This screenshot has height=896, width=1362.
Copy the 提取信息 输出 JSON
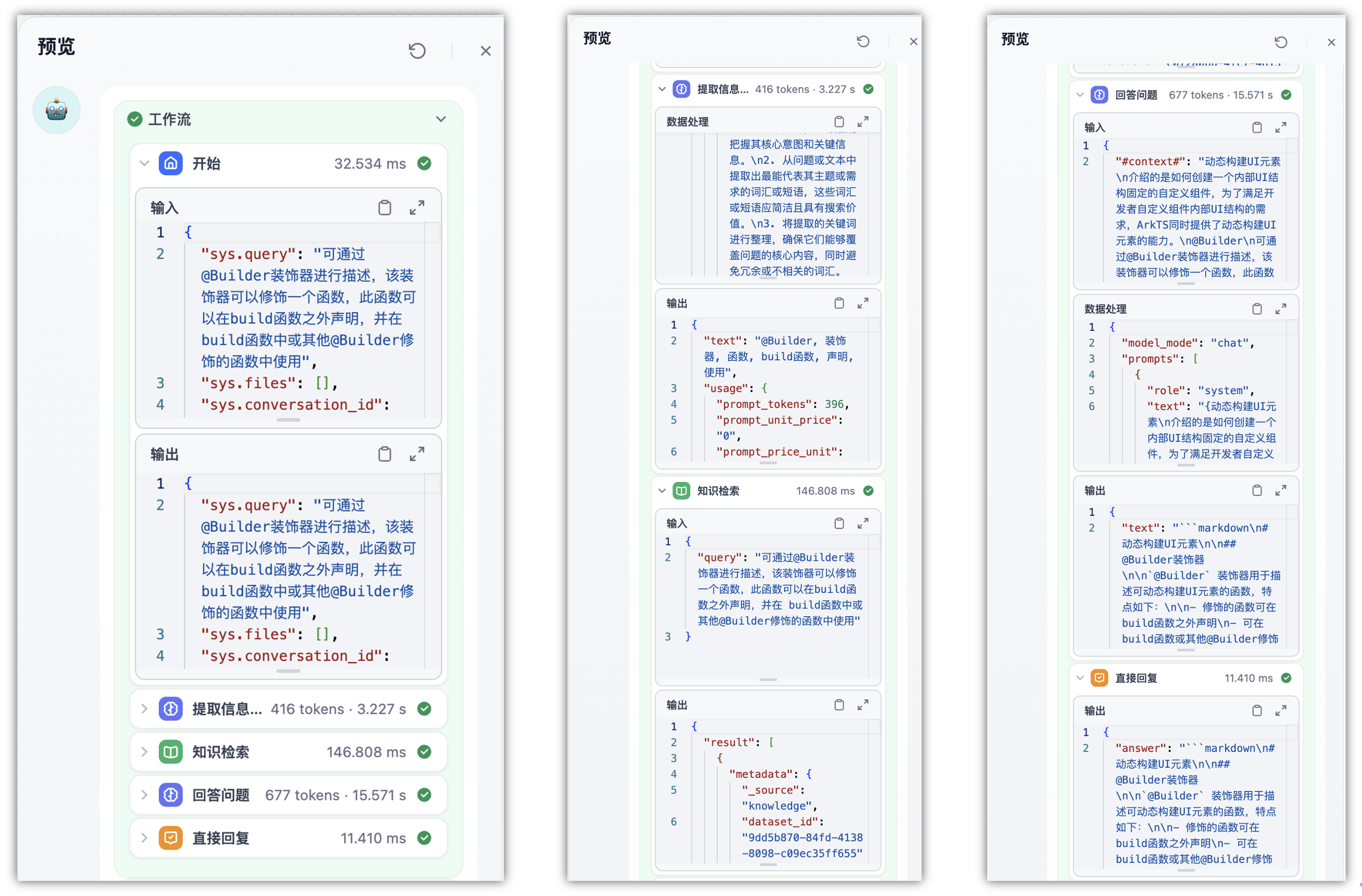click(x=839, y=303)
